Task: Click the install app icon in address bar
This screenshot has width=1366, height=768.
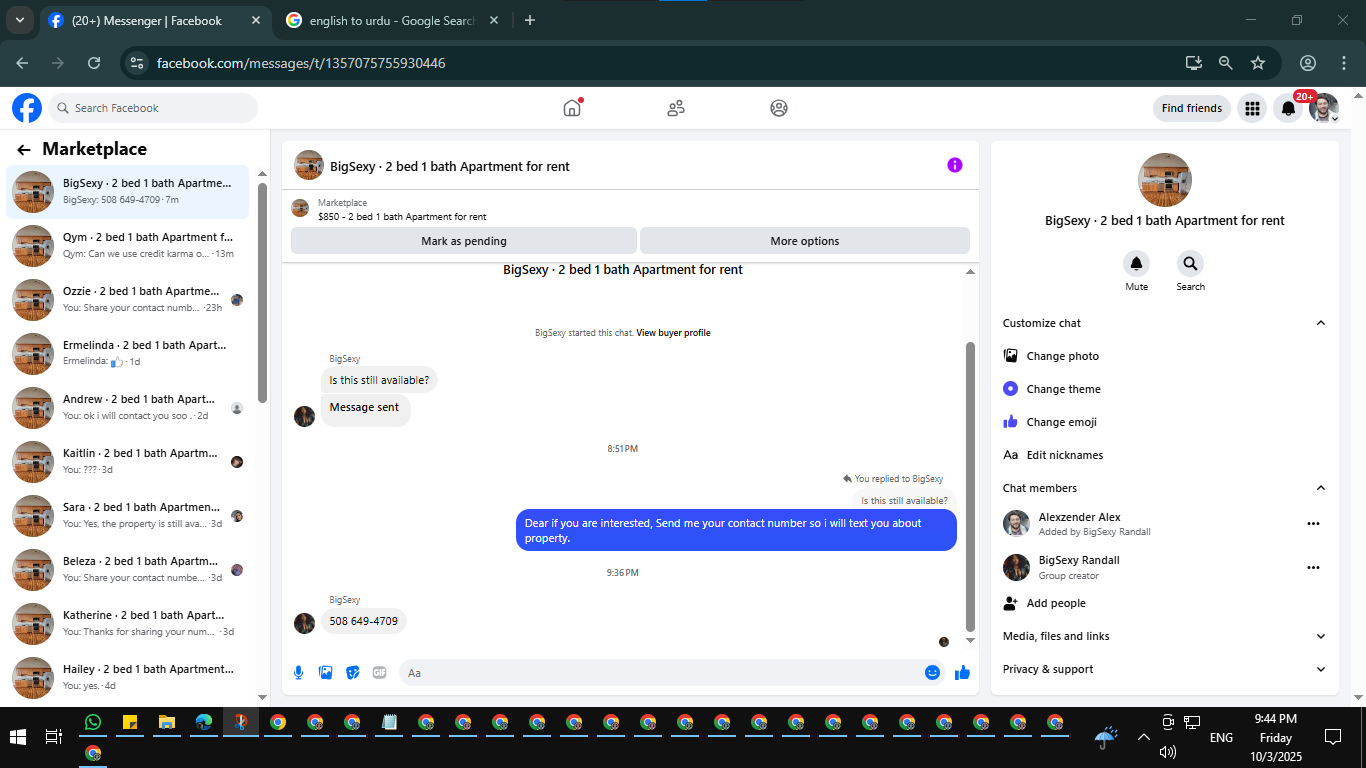Action: pyautogui.click(x=1193, y=63)
